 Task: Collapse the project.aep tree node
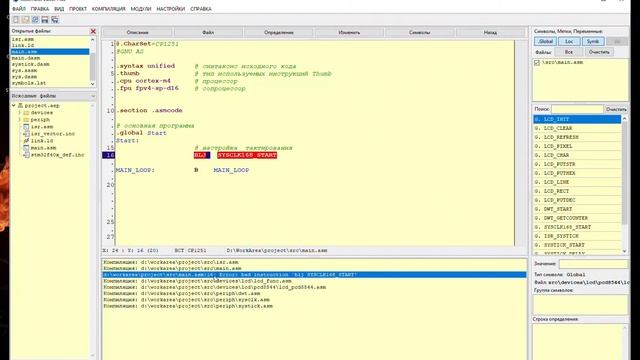pyautogui.click(x=13, y=105)
